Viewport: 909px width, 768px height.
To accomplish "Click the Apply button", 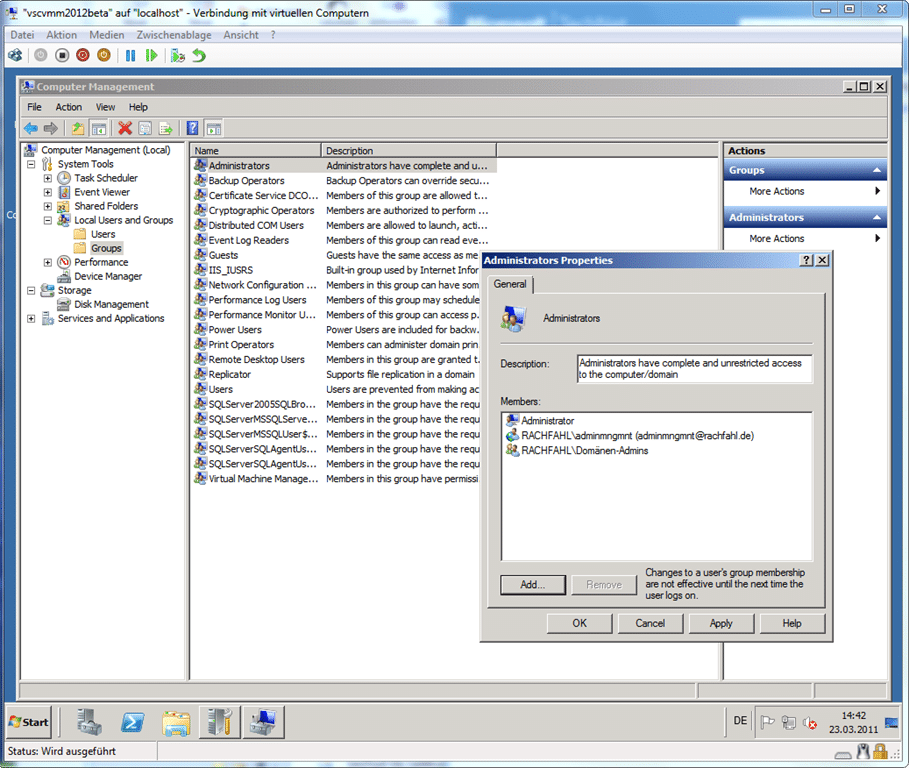I will (x=721, y=623).
